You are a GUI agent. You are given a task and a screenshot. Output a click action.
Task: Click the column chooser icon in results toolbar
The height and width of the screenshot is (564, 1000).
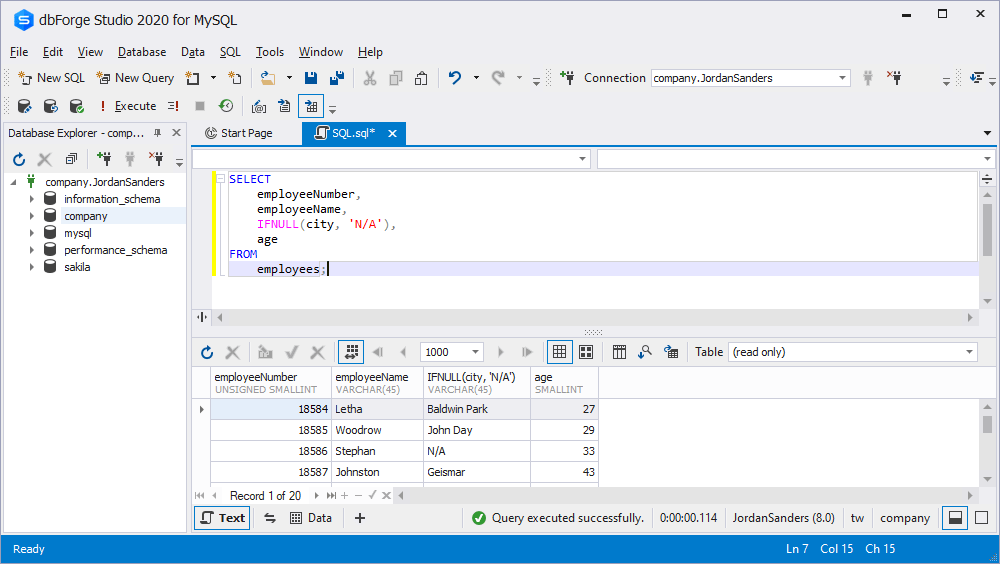[619, 352]
